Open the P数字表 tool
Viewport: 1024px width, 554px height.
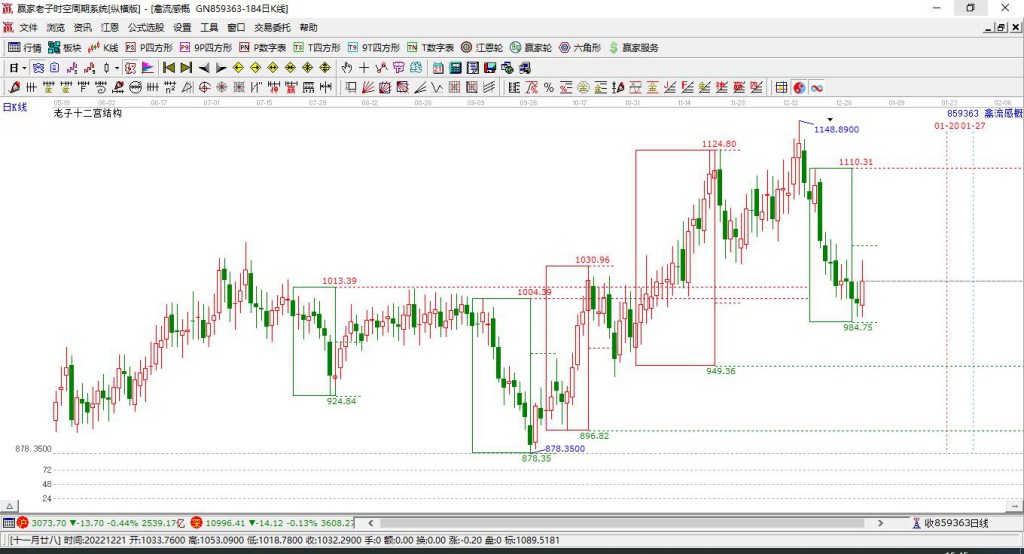point(263,47)
